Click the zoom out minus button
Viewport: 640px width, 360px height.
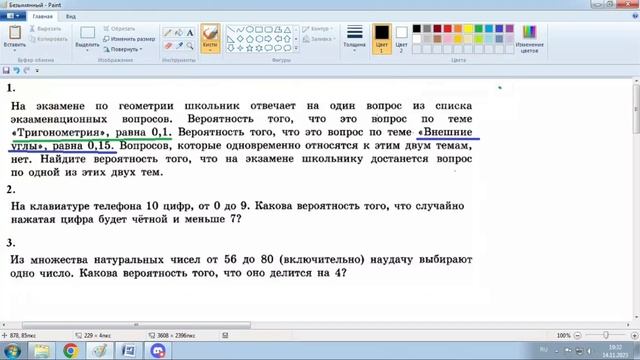coord(577,336)
